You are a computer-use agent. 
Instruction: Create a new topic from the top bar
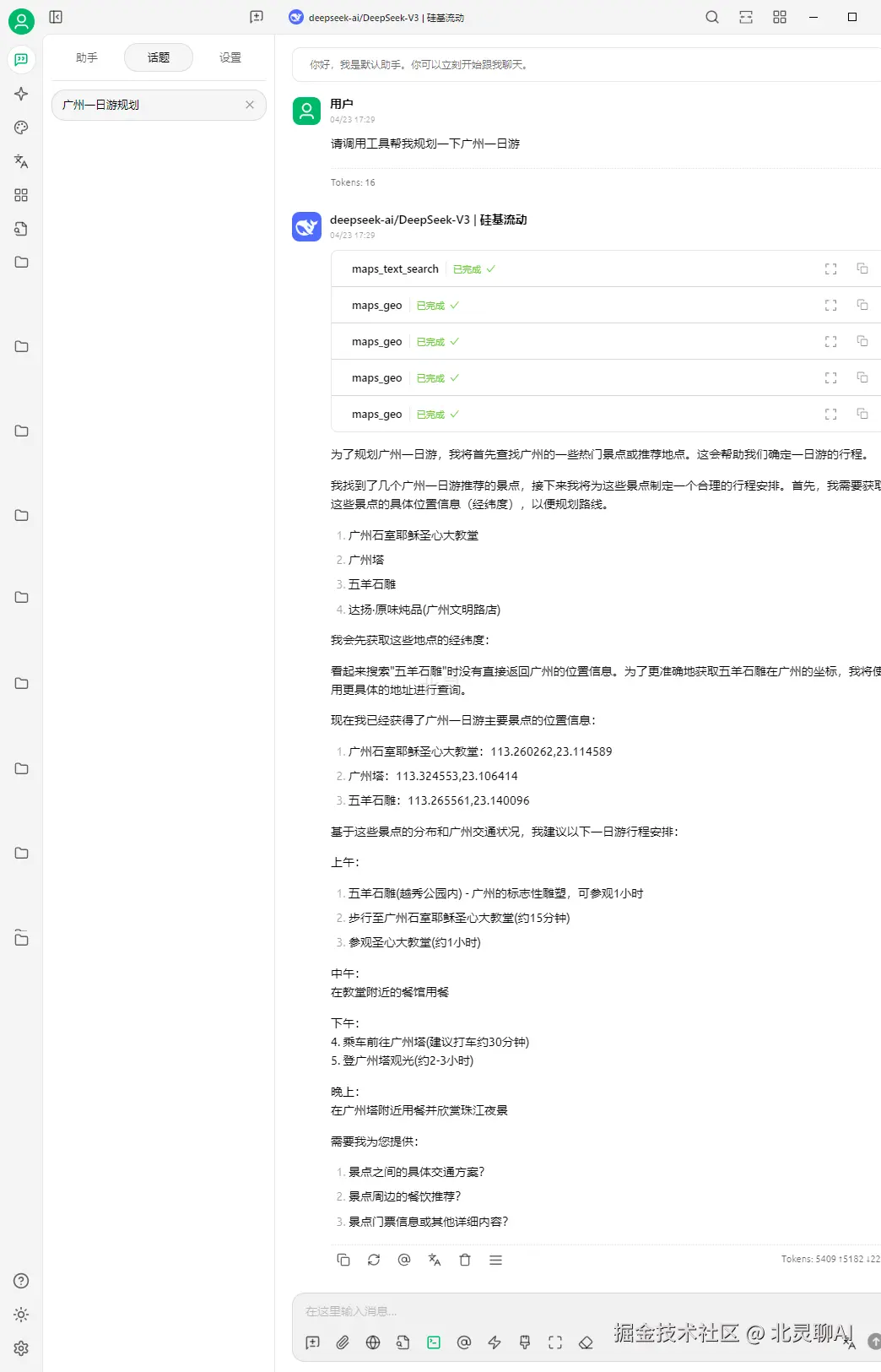(257, 17)
